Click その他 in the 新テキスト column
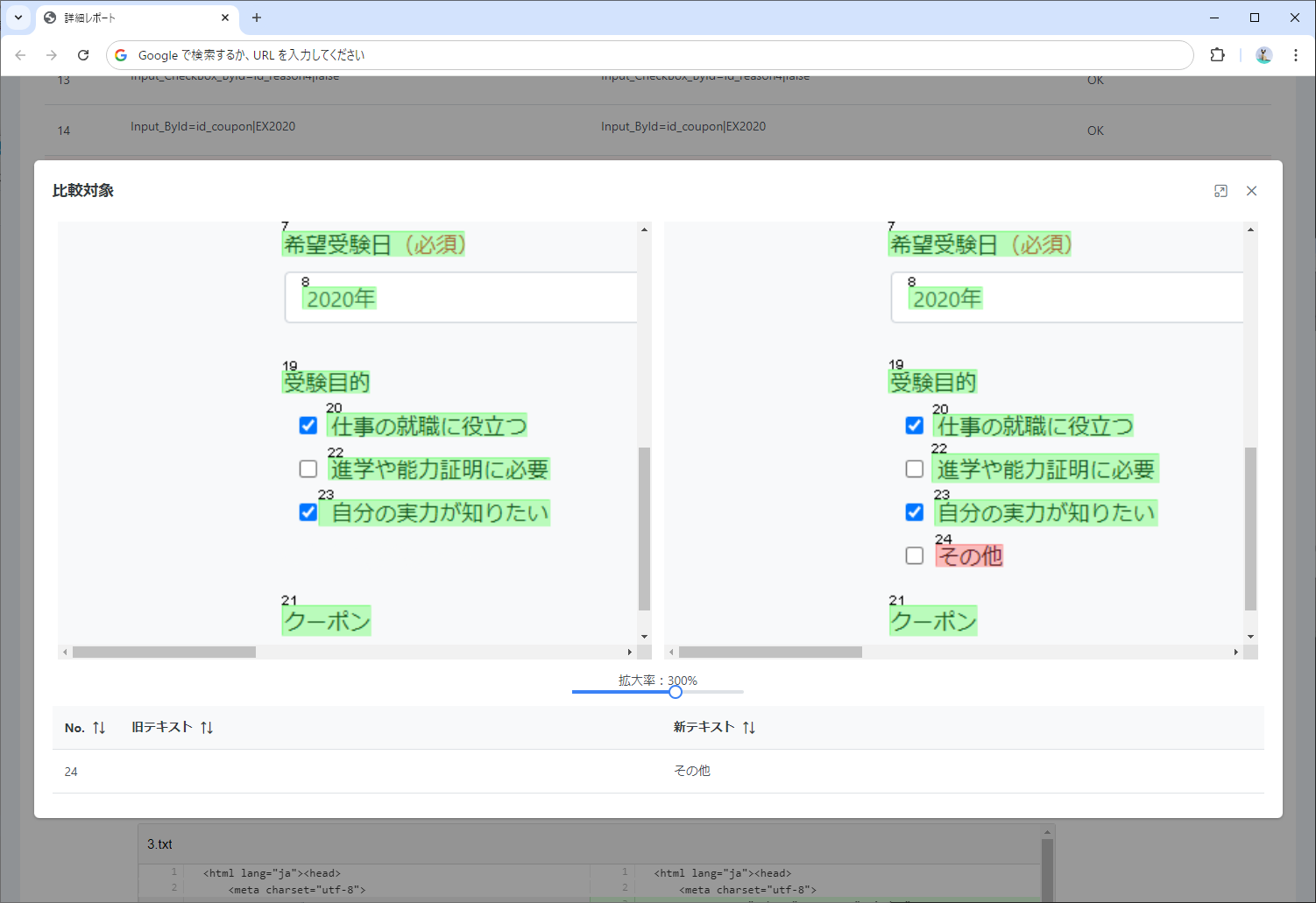The width and height of the screenshot is (1316, 903). tap(692, 771)
